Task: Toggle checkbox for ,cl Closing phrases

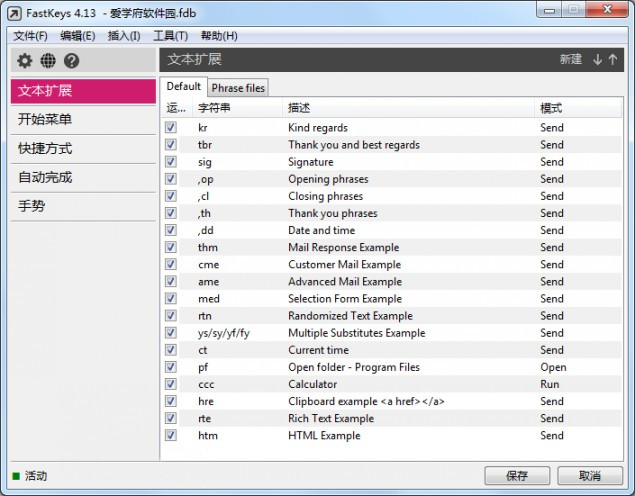Action: tap(170, 196)
